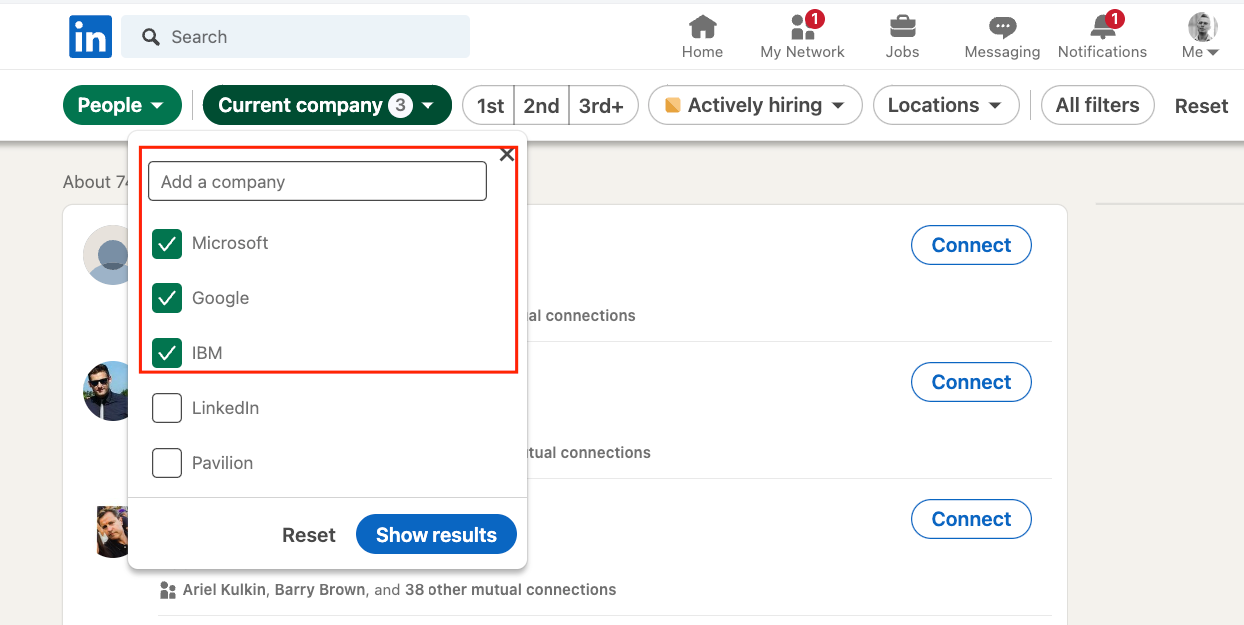Connect with the second search result

coord(971,382)
